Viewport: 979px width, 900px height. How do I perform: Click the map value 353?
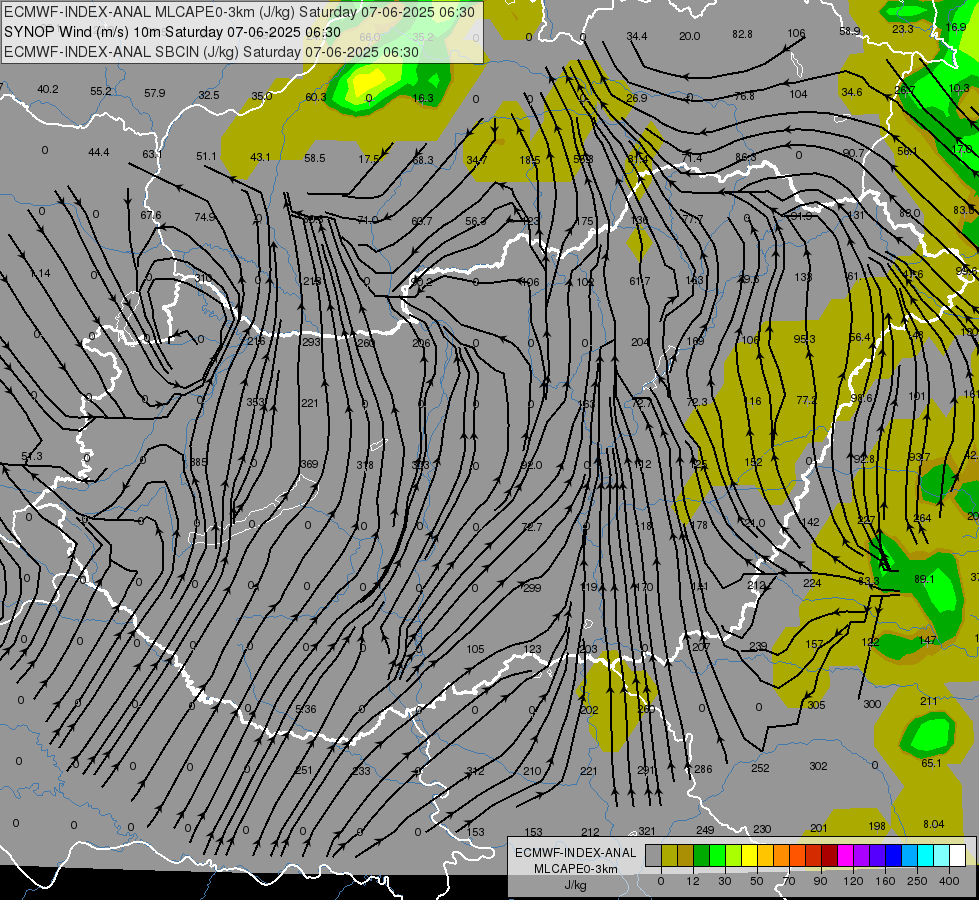tap(255, 402)
